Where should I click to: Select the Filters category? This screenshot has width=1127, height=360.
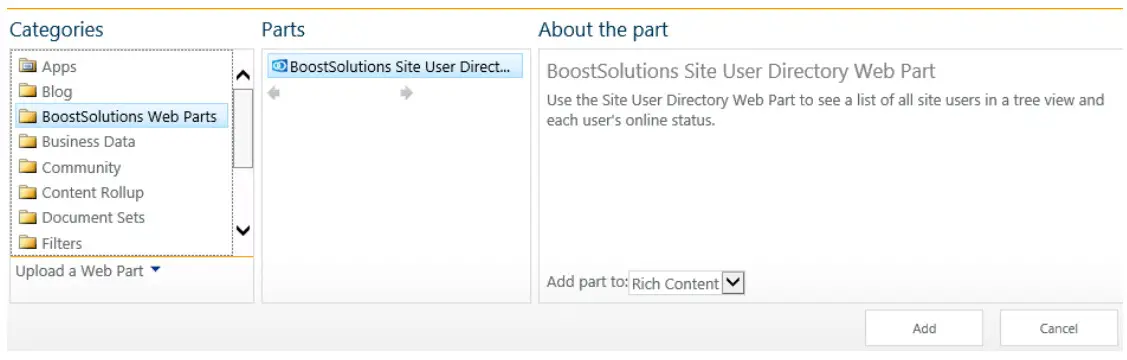121,243
